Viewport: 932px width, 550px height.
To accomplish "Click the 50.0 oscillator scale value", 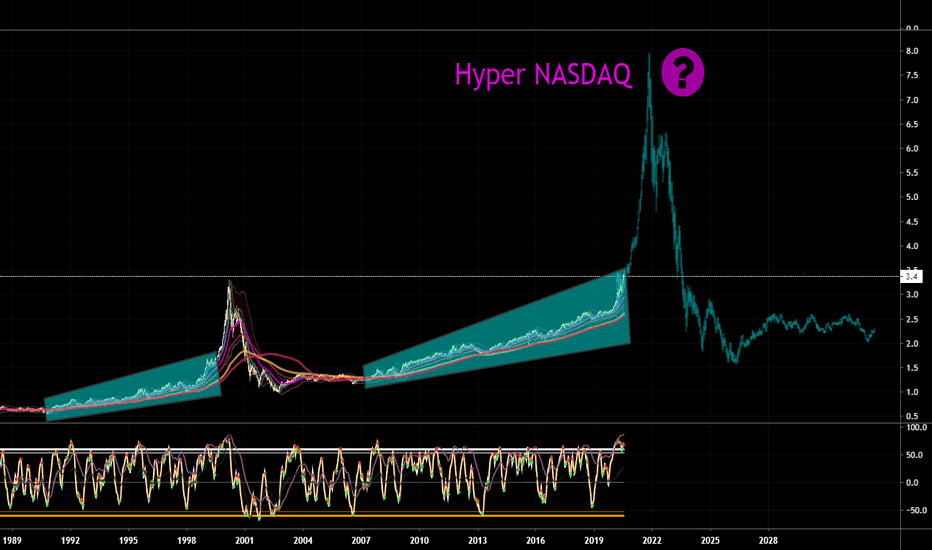I will pyautogui.click(x=916, y=455).
